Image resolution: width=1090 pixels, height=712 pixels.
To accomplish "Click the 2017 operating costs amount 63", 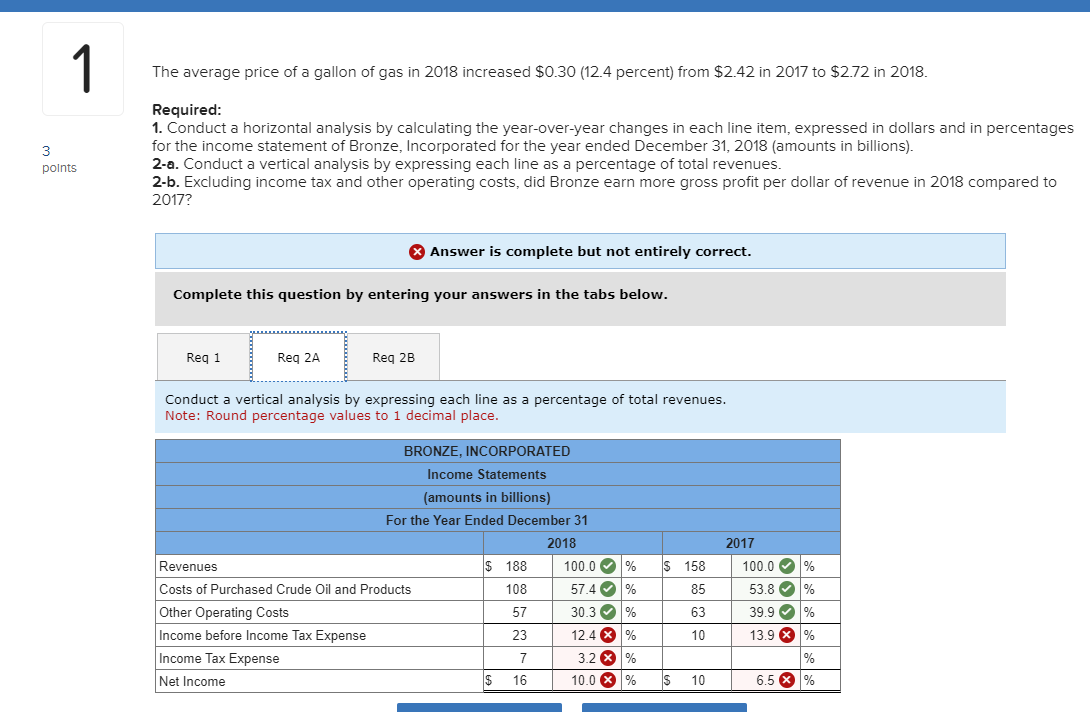I will (x=699, y=612).
